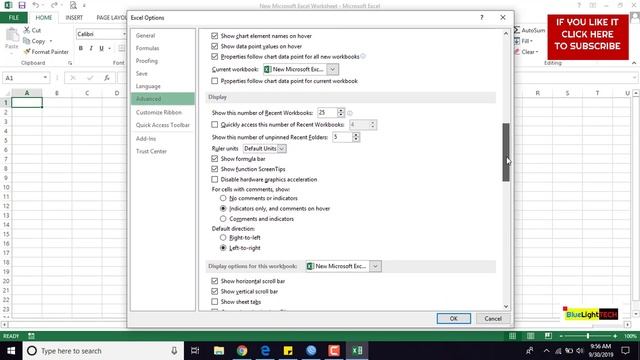Viewport: 640px width, 360px height.
Task: Open Microsoft Edge from the taskbar
Action: [265, 351]
